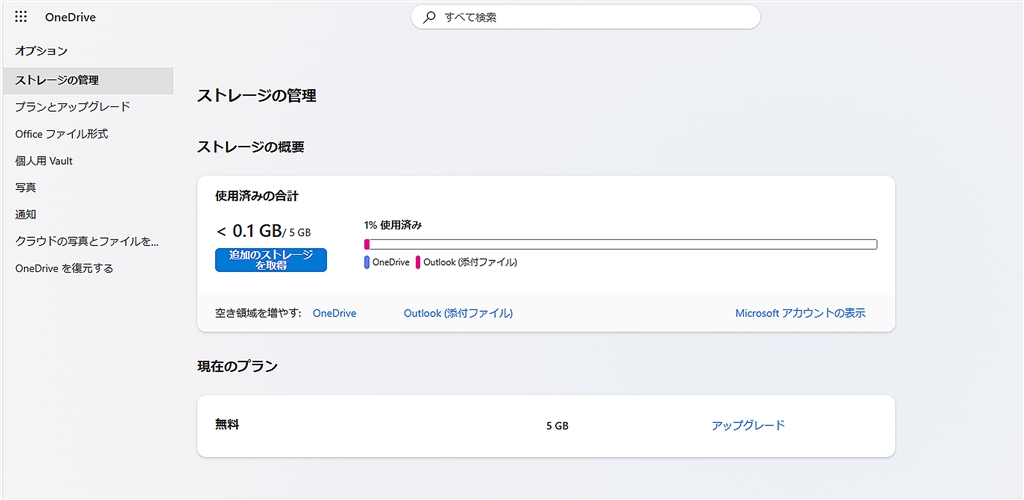Open Microsoft アカウントの表示 link
The height and width of the screenshot is (500, 1024).
click(800, 313)
